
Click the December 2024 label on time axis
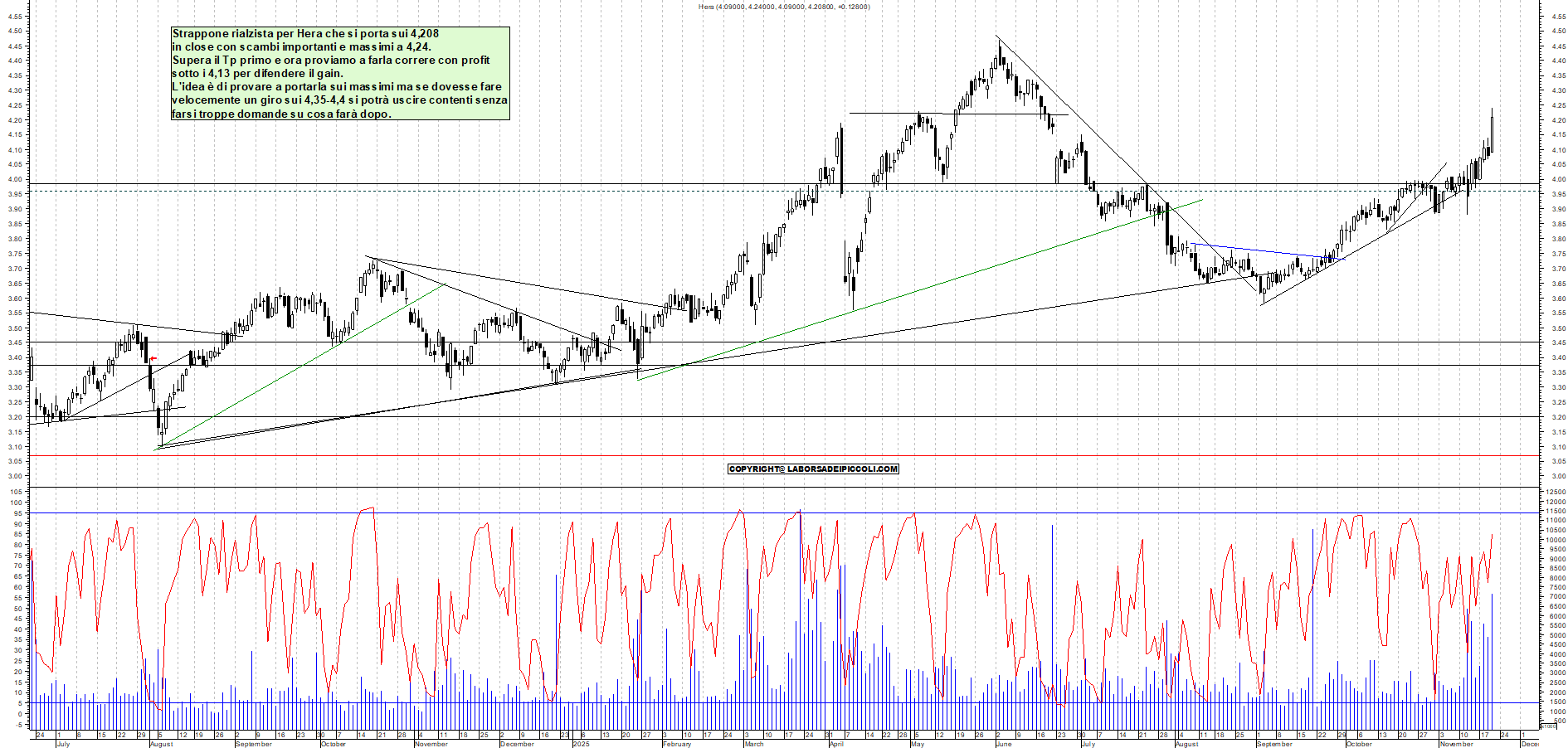tap(518, 744)
